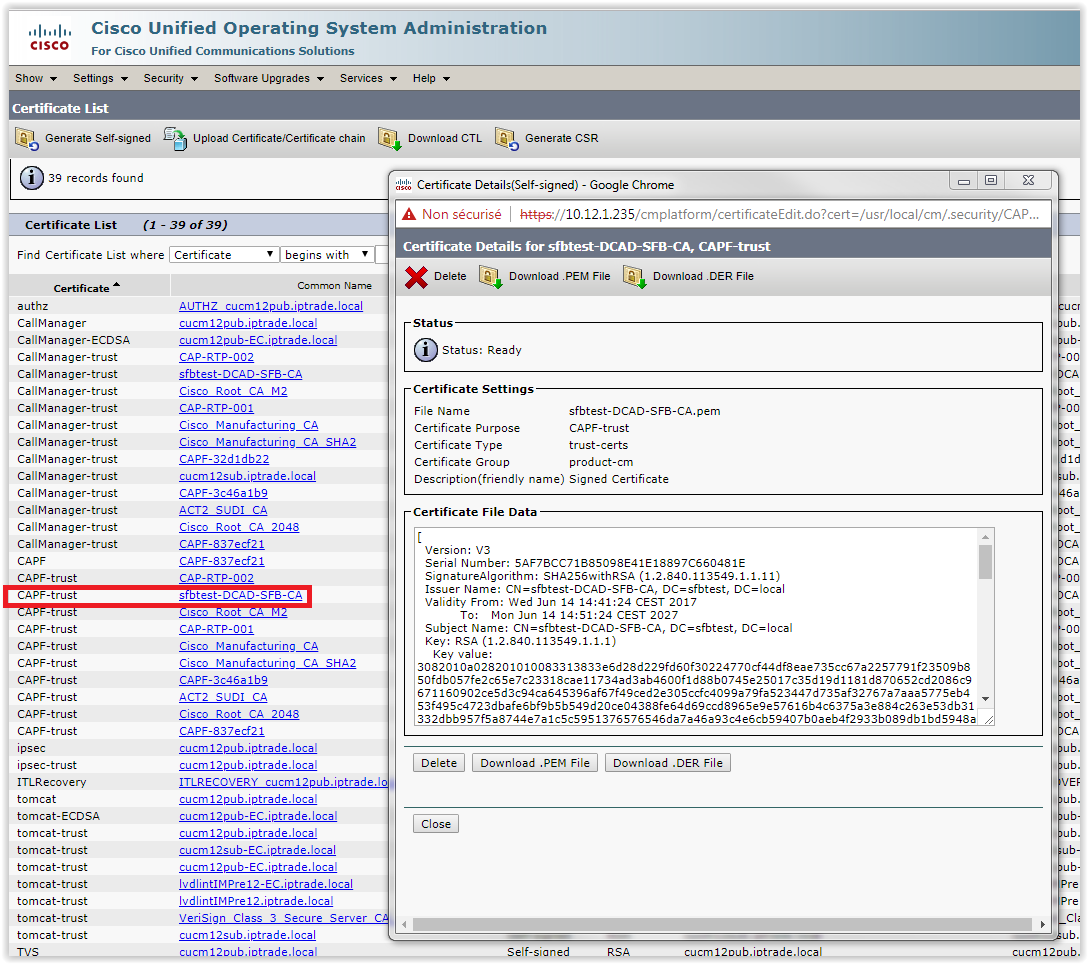This screenshot has width=1088, height=964.
Task: Click the Common Name column header
Action: click(x=334, y=286)
